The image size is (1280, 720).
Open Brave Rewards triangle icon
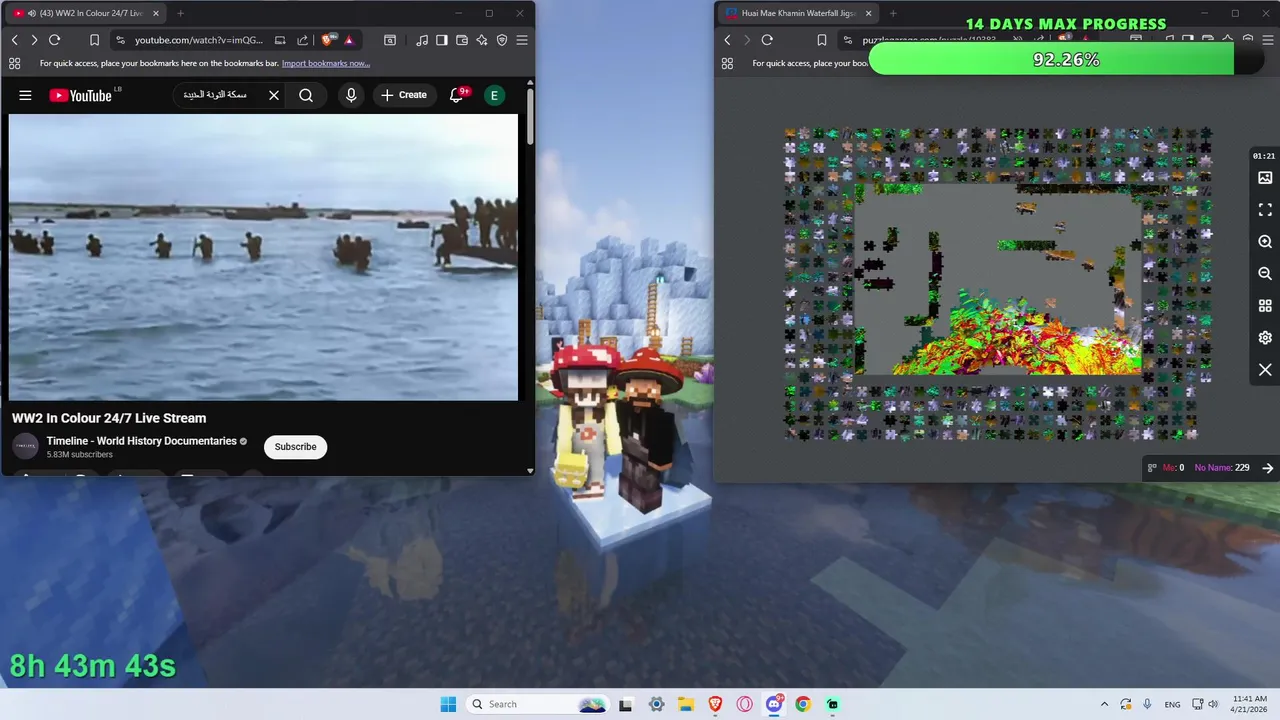pyautogui.click(x=349, y=40)
